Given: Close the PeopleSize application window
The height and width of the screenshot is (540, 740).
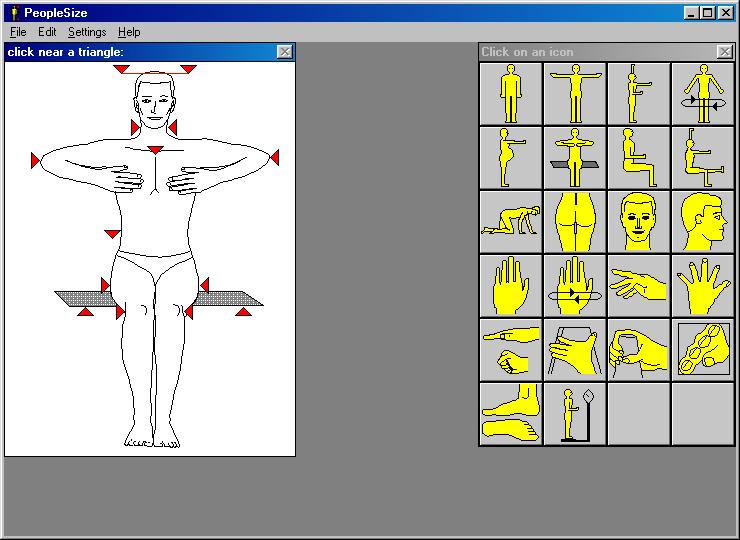Looking at the screenshot, I should click(x=725, y=13).
